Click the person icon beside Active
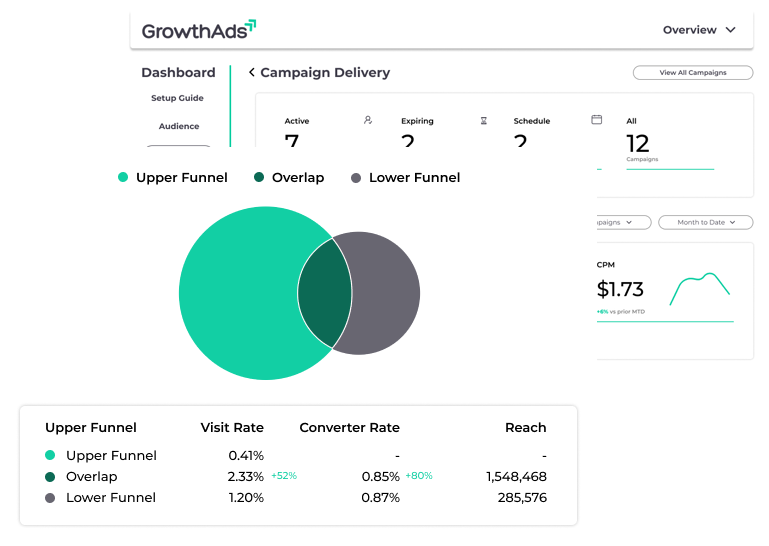This screenshot has width=769, height=546. click(x=368, y=120)
